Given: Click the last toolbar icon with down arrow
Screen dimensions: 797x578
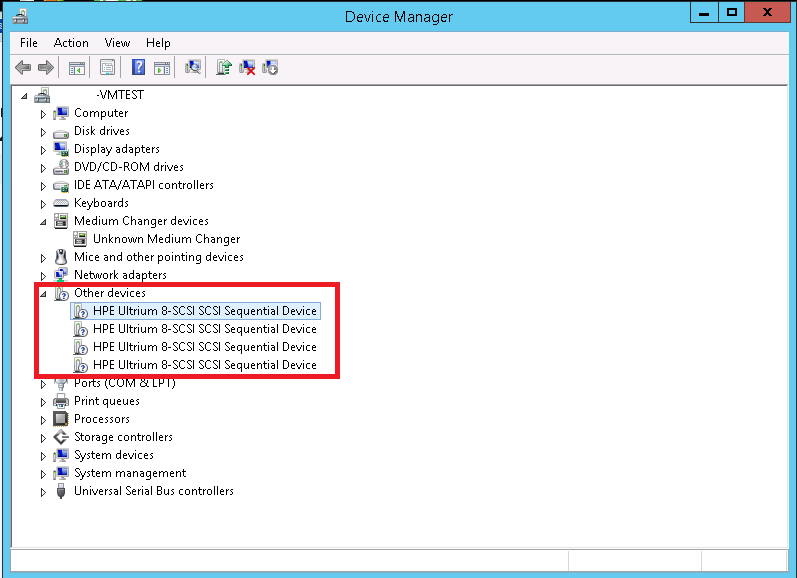Looking at the screenshot, I should (270, 67).
